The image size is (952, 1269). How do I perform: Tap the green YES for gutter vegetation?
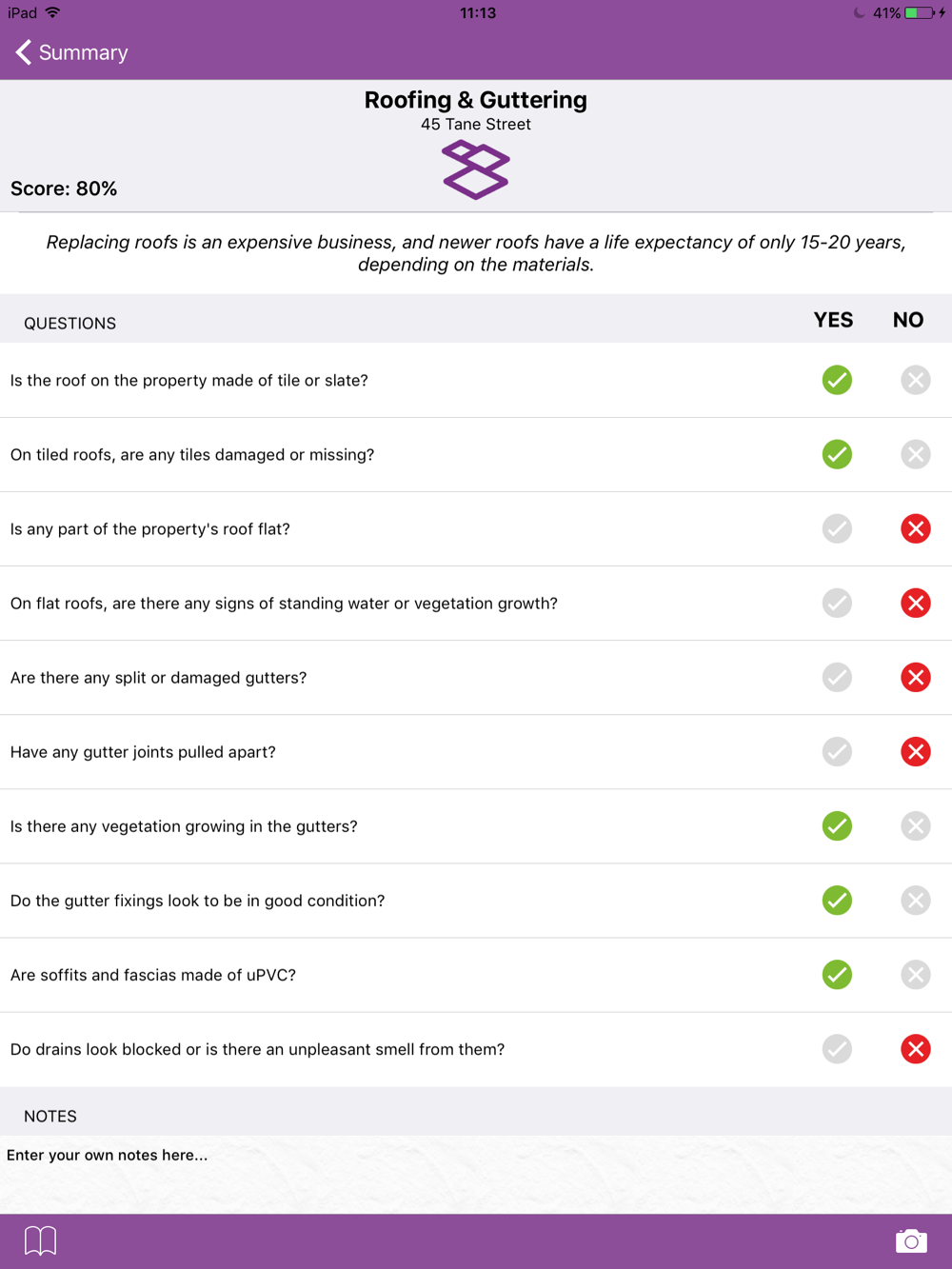(x=837, y=825)
